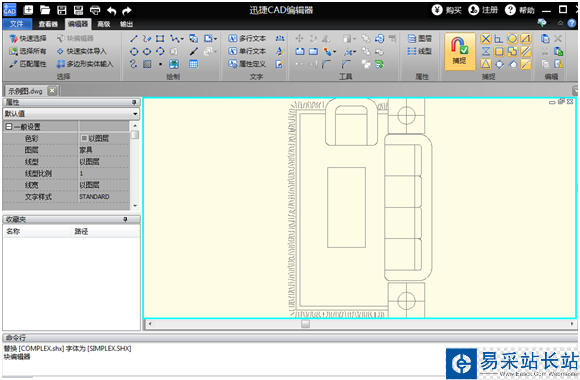Viewport: 580px width, 380px height.
Task: Select the line drawing tool
Action: coord(134,38)
